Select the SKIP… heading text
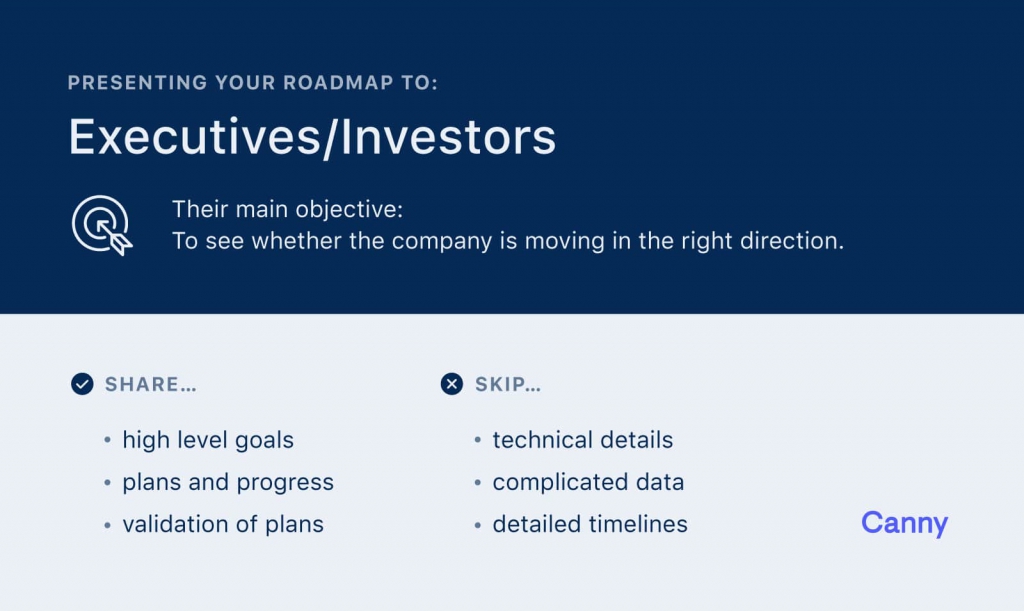 [508, 384]
